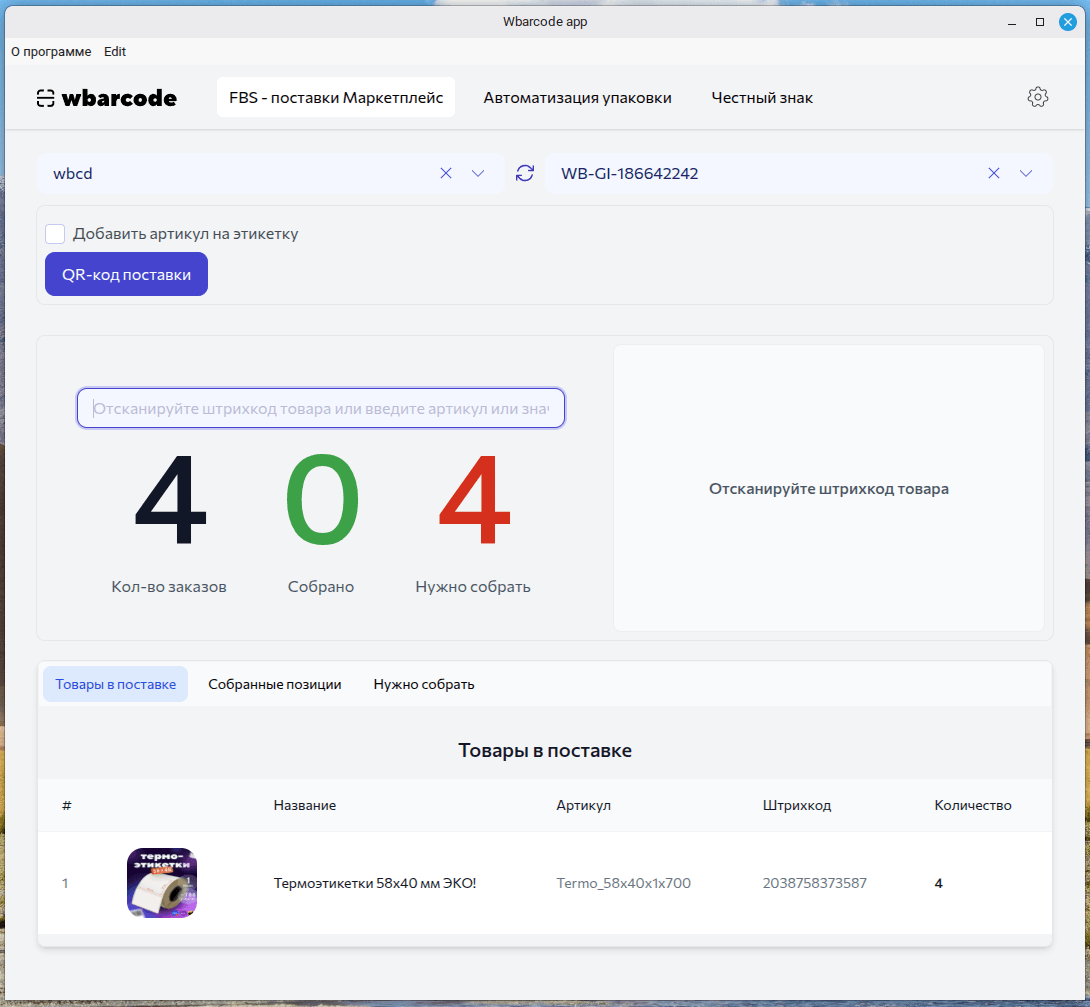Open row details via the 1 link
The image size is (1090, 1007).
point(65,883)
